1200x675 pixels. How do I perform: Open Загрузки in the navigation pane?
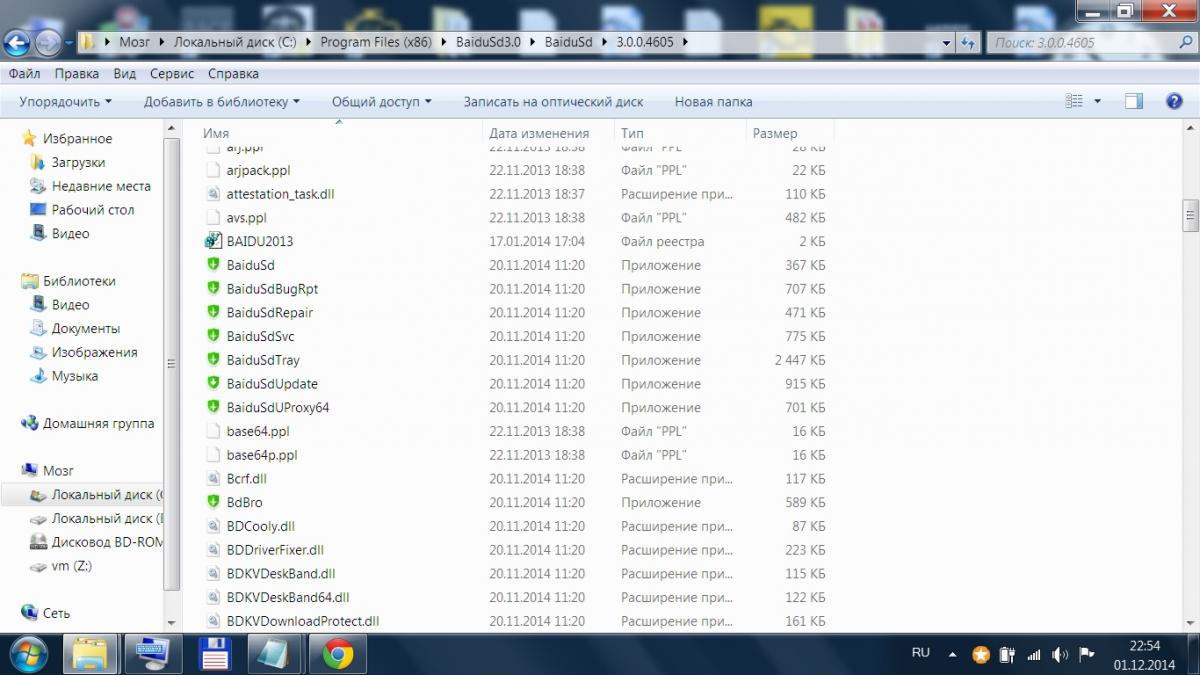pos(78,162)
